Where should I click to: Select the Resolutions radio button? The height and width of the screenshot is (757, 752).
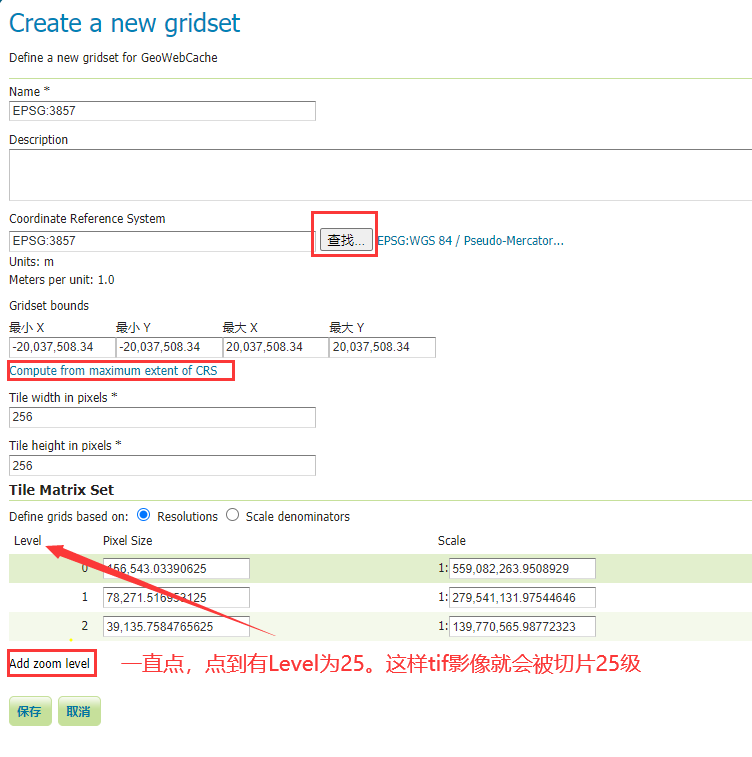(x=143, y=515)
